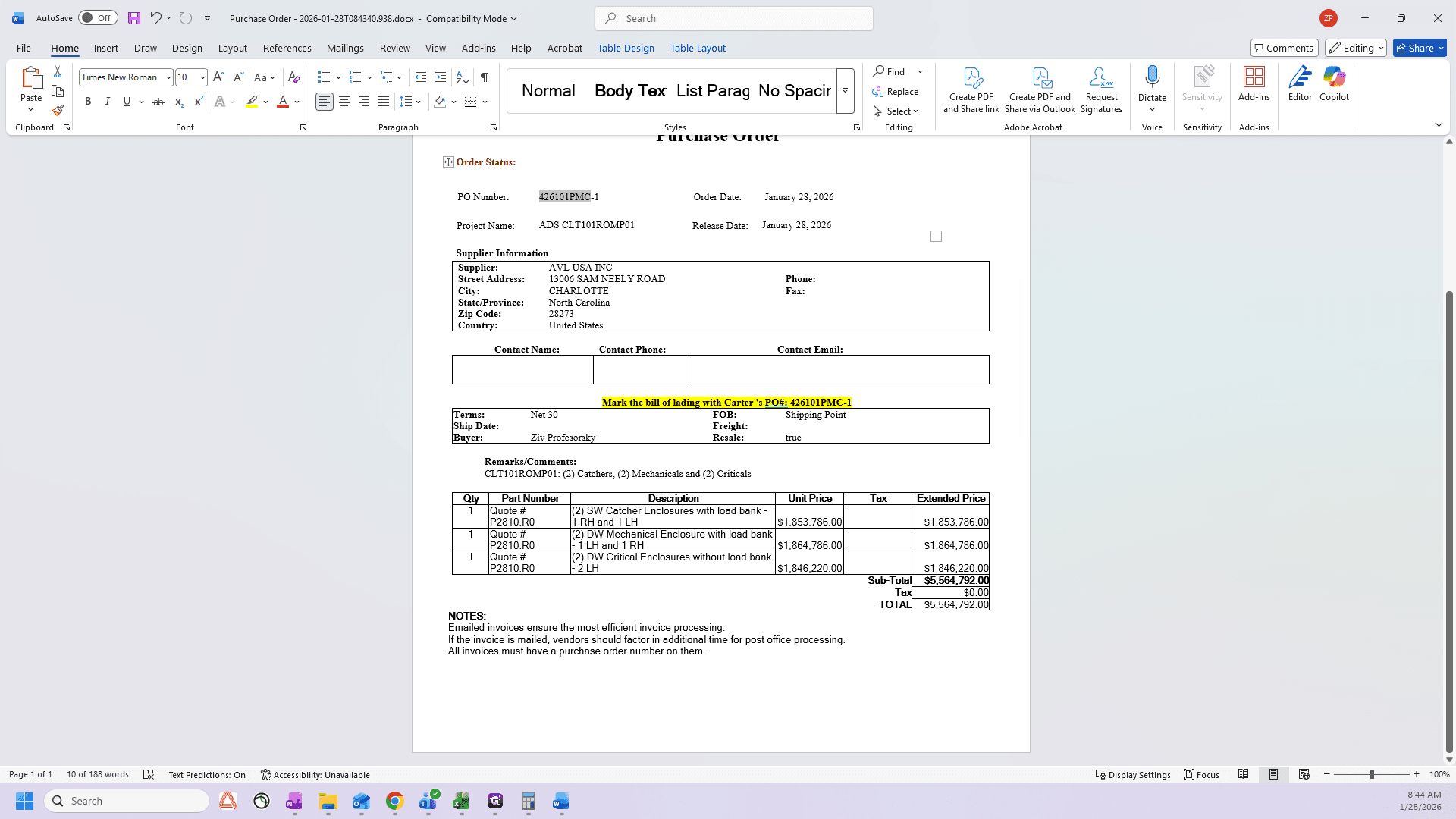Open Excel from the taskbar

click(461, 801)
